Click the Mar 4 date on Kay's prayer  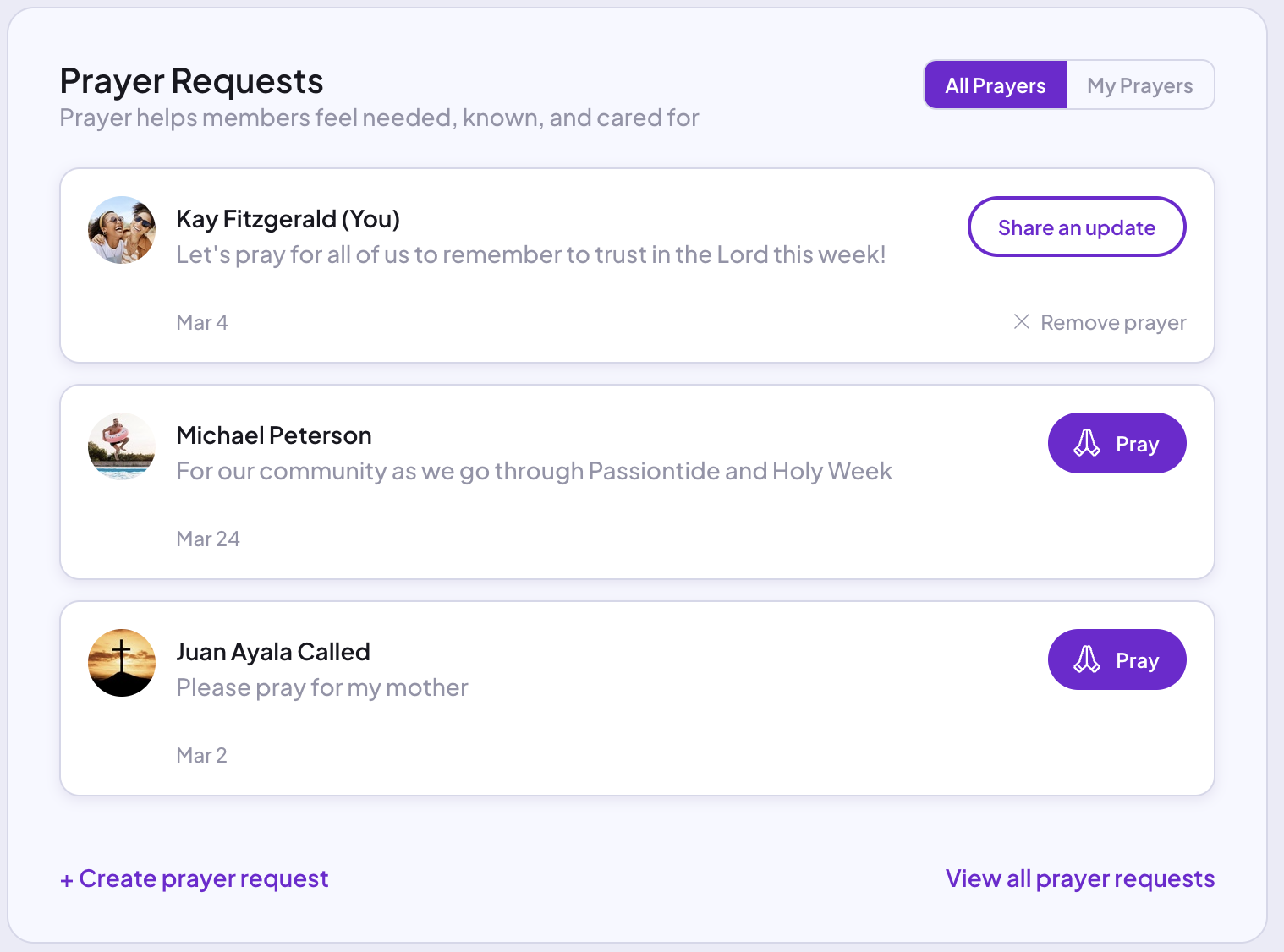202,323
